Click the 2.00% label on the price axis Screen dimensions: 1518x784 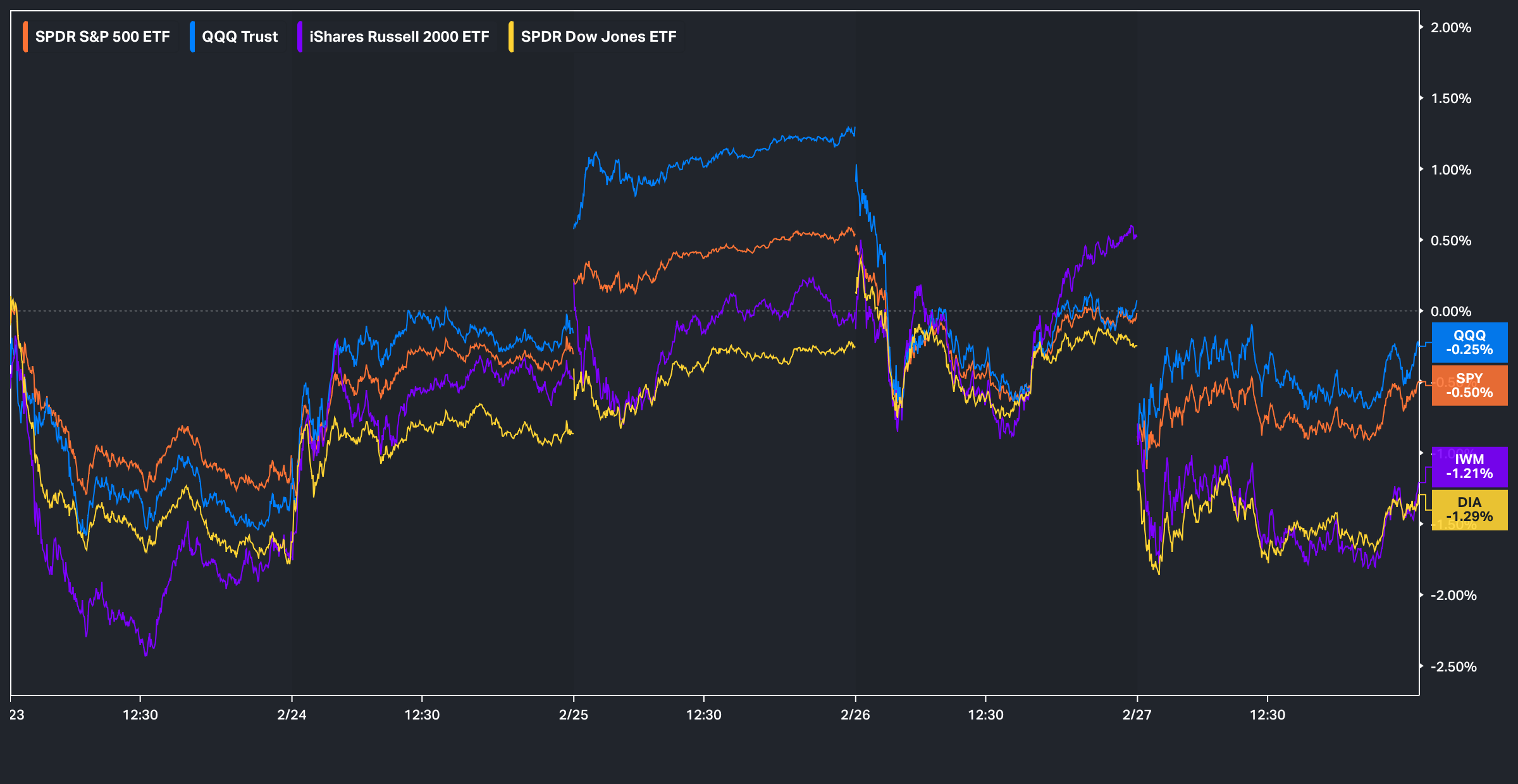[1451, 28]
